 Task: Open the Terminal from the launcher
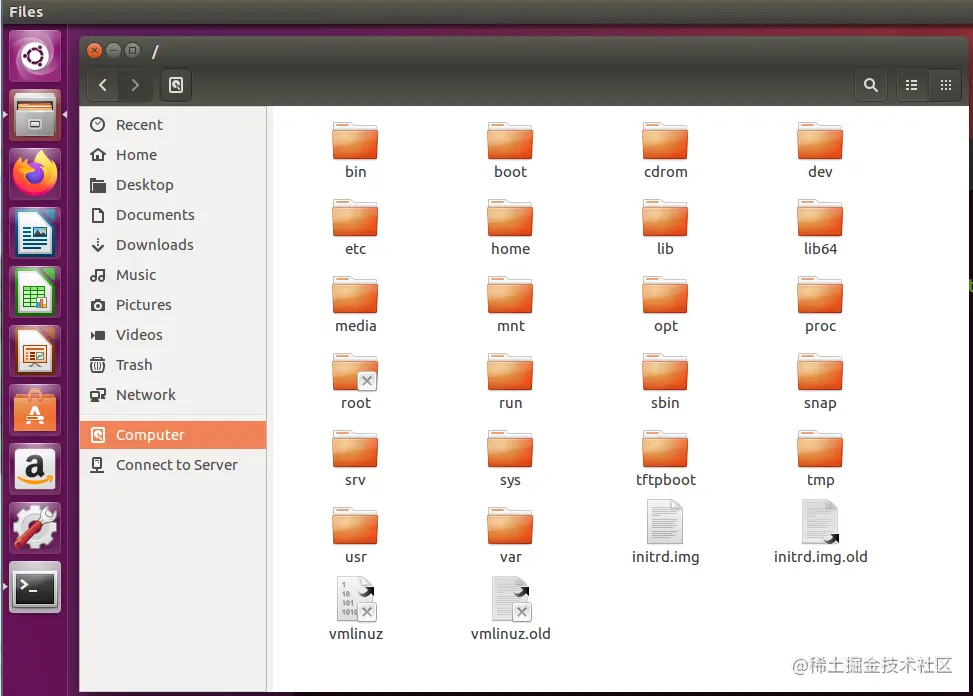(35, 587)
